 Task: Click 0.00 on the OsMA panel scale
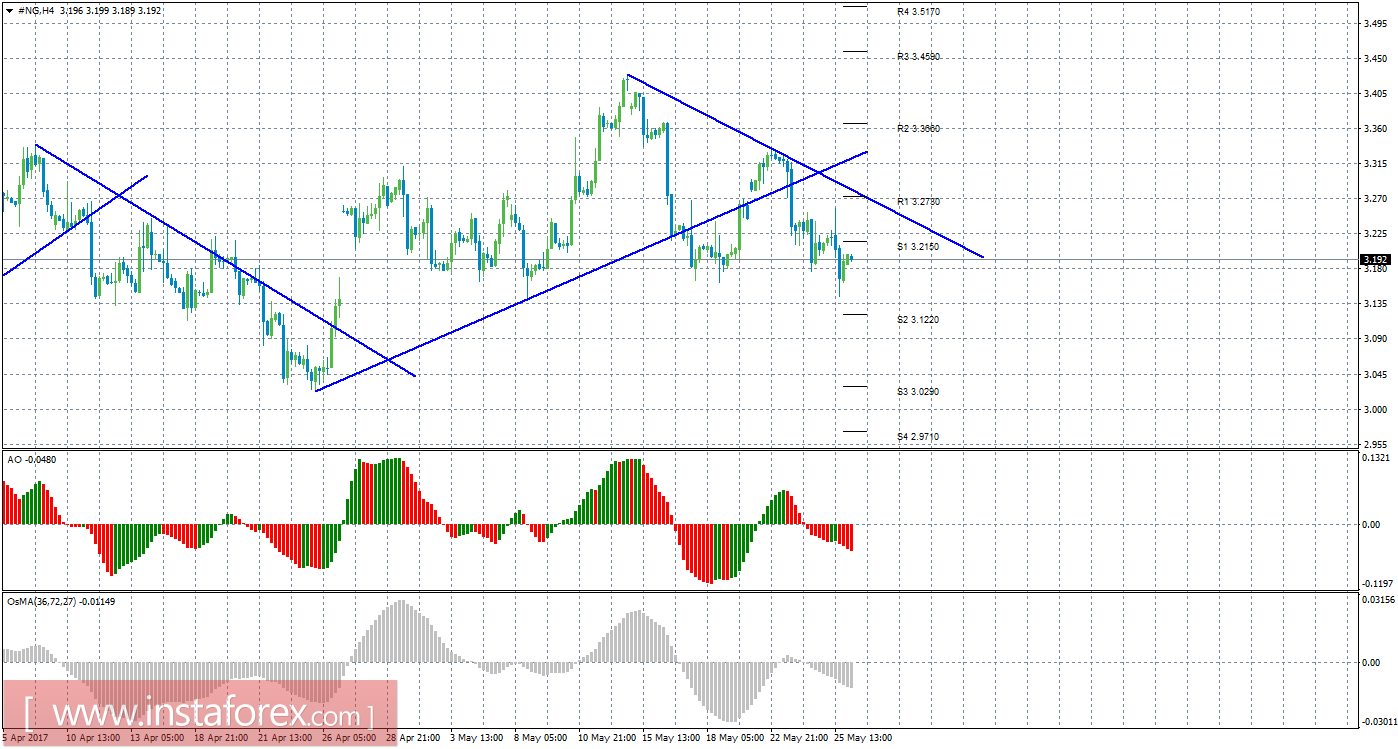click(1372, 662)
